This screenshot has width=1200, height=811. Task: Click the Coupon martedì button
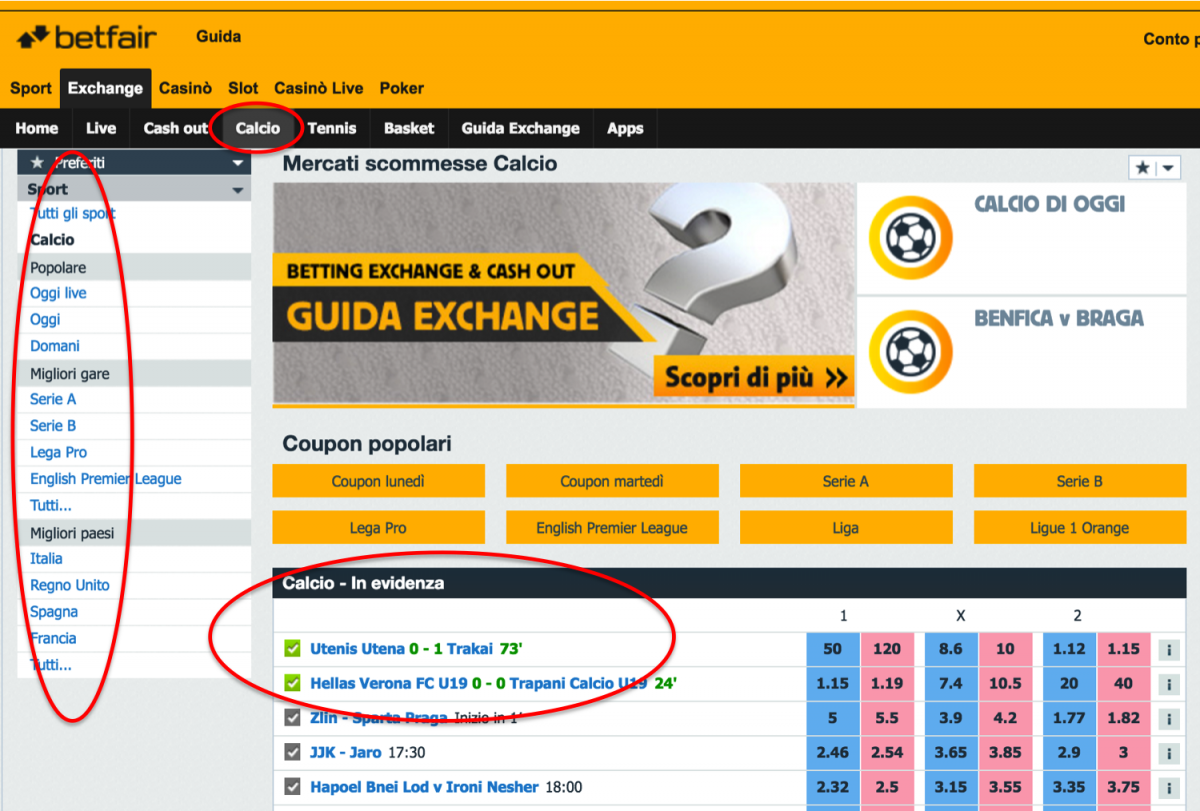612,481
